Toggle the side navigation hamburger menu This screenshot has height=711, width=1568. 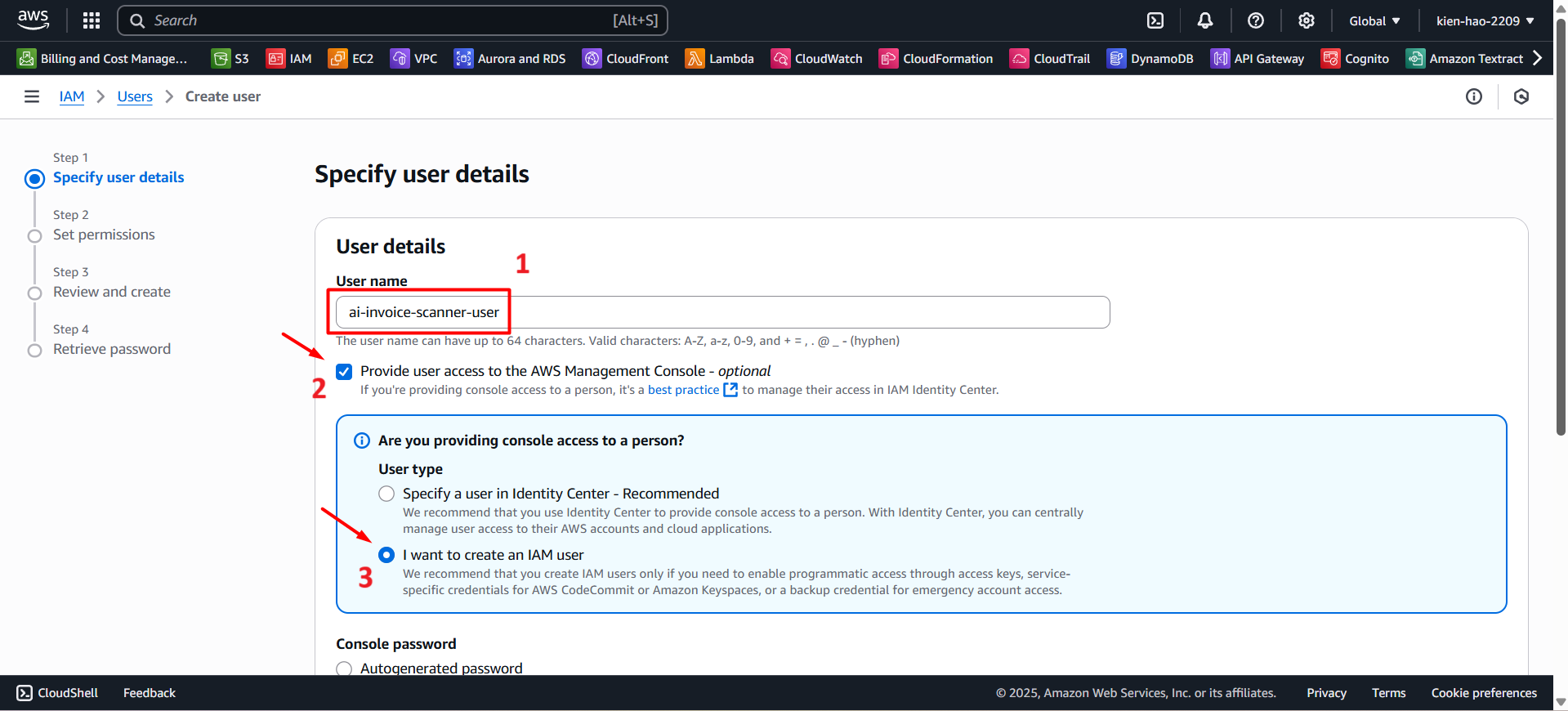[32, 96]
